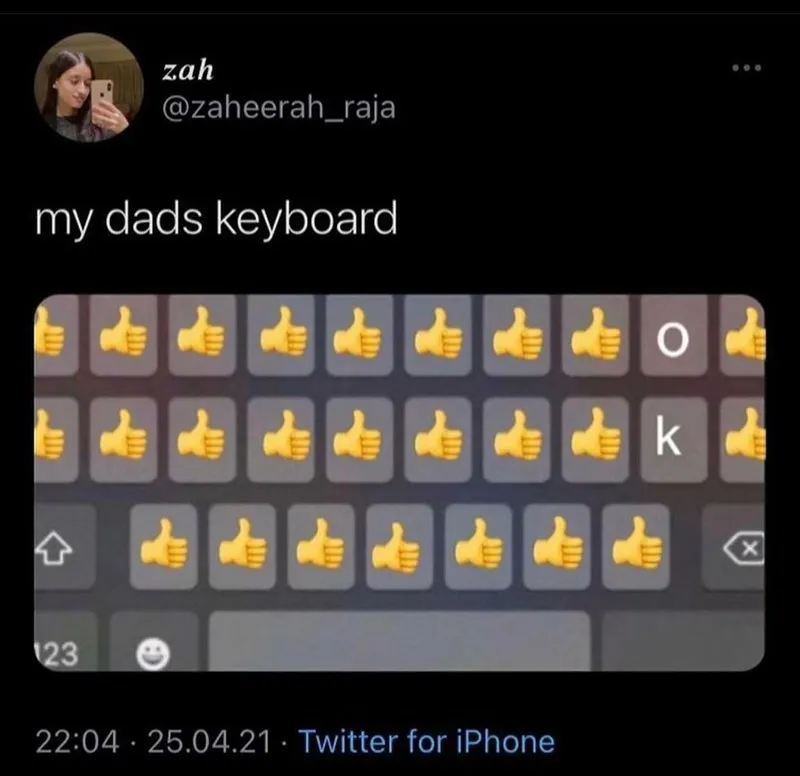Tap the space bar

(399, 642)
